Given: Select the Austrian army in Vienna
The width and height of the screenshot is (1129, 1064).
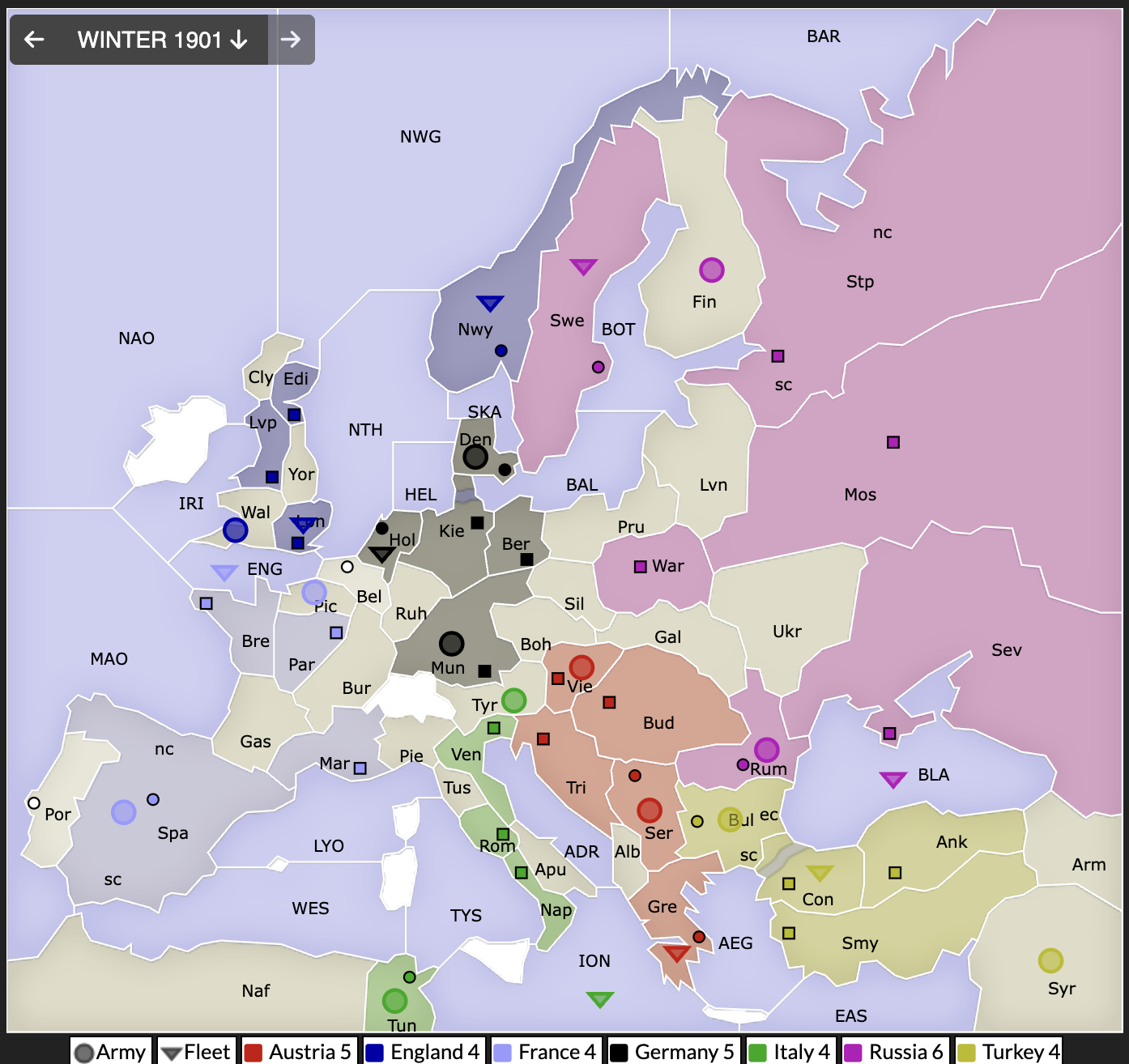Looking at the screenshot, I should tap(582, 667).
